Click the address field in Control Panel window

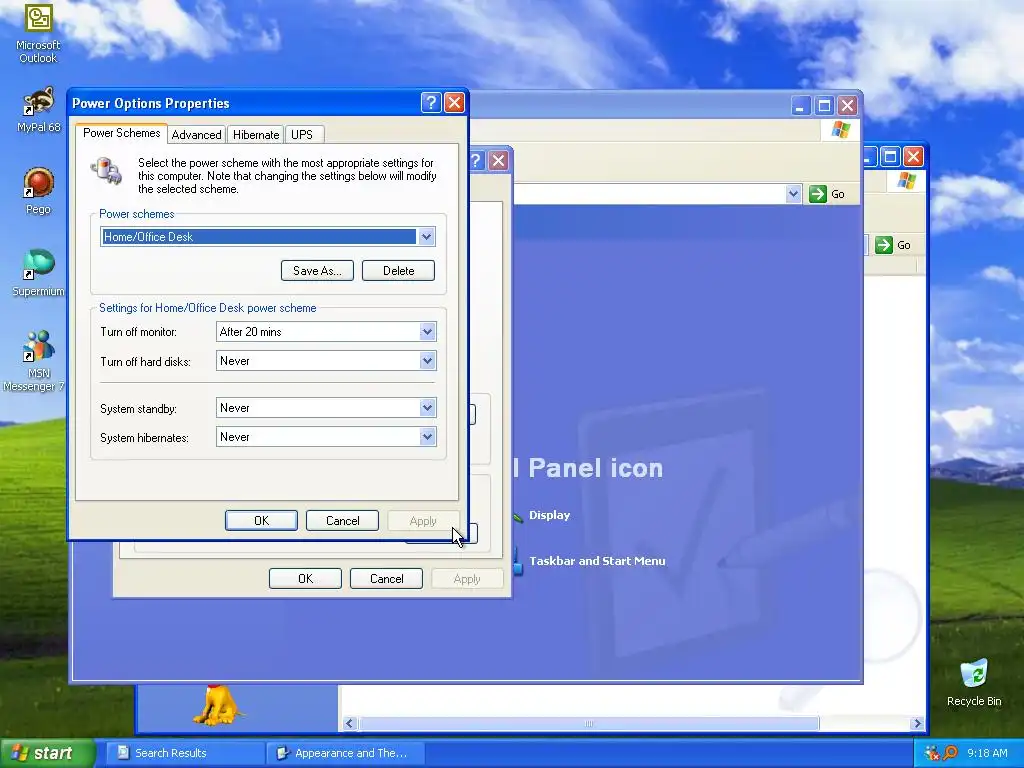coord(649,193)
